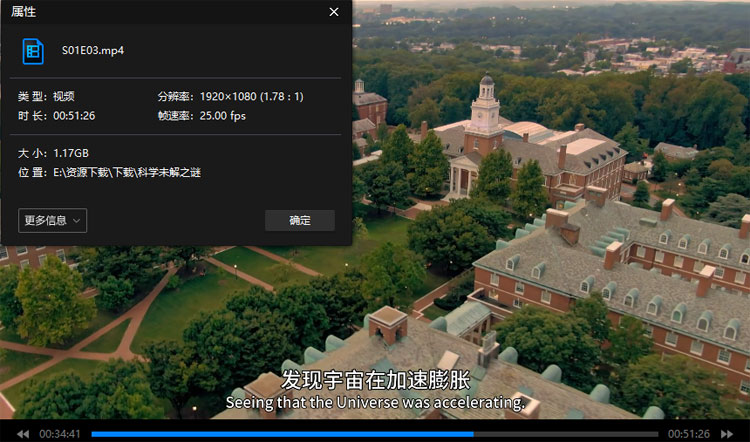Select the S01E03.mp4 file name
The image size is (750, 442).
[x=93, y=50]
